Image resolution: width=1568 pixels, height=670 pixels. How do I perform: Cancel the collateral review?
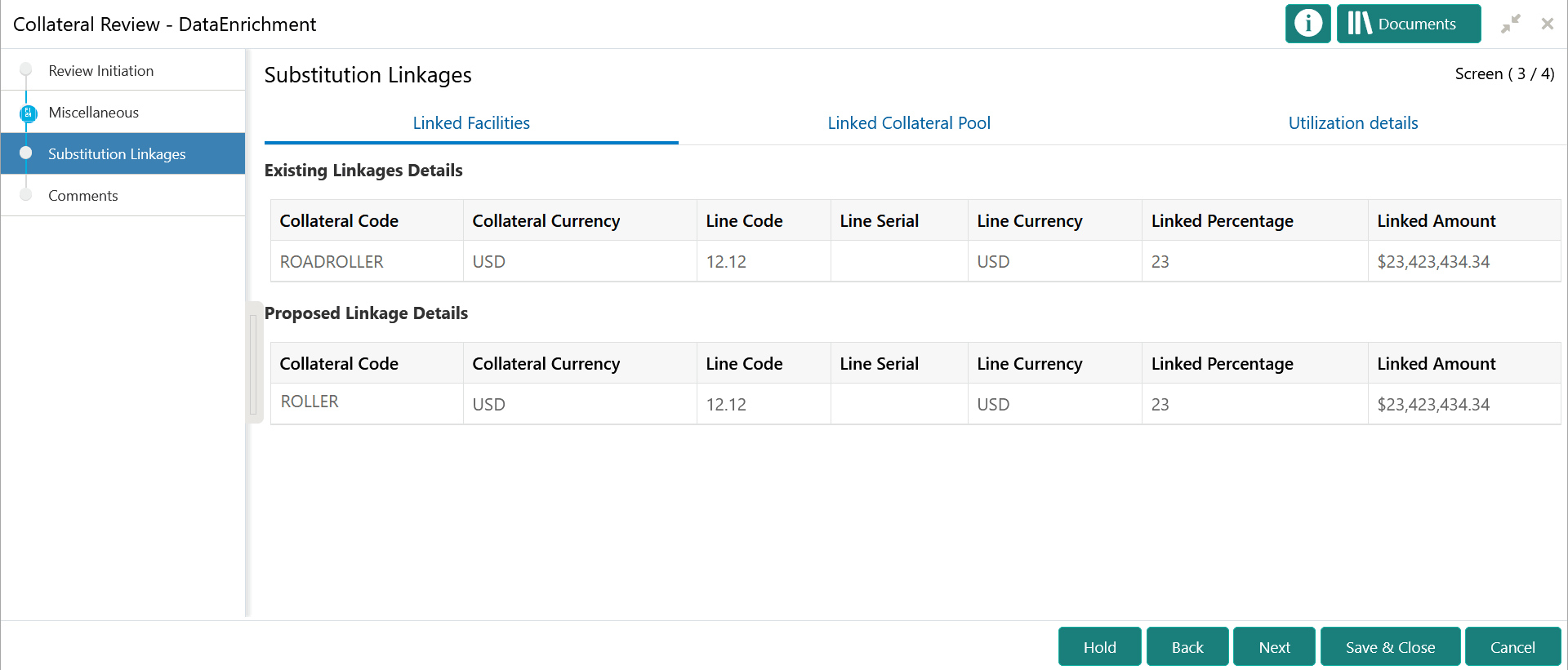pyautogui.click(x=1512, y=647)
